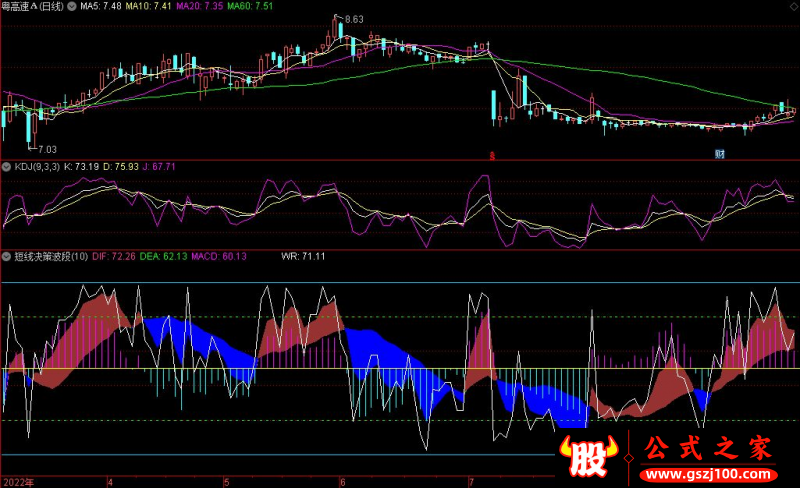Select the MA5: 7.48 moving average label
The width and height of the screenshot is (800, 488).
101,6
